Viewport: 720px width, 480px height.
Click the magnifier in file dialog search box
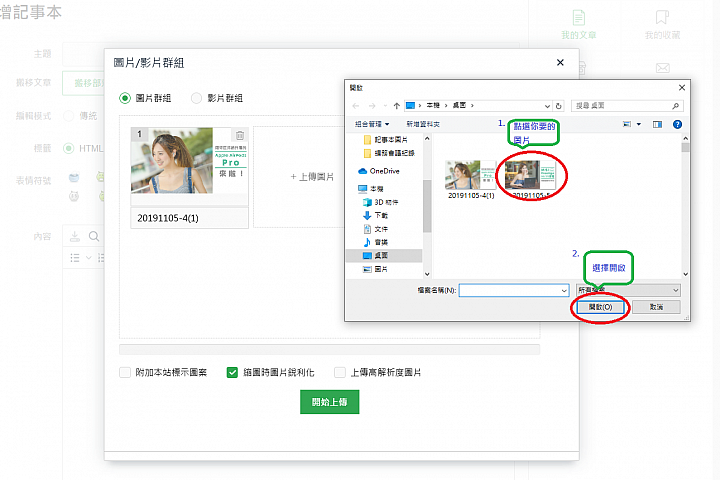(675, 106)
